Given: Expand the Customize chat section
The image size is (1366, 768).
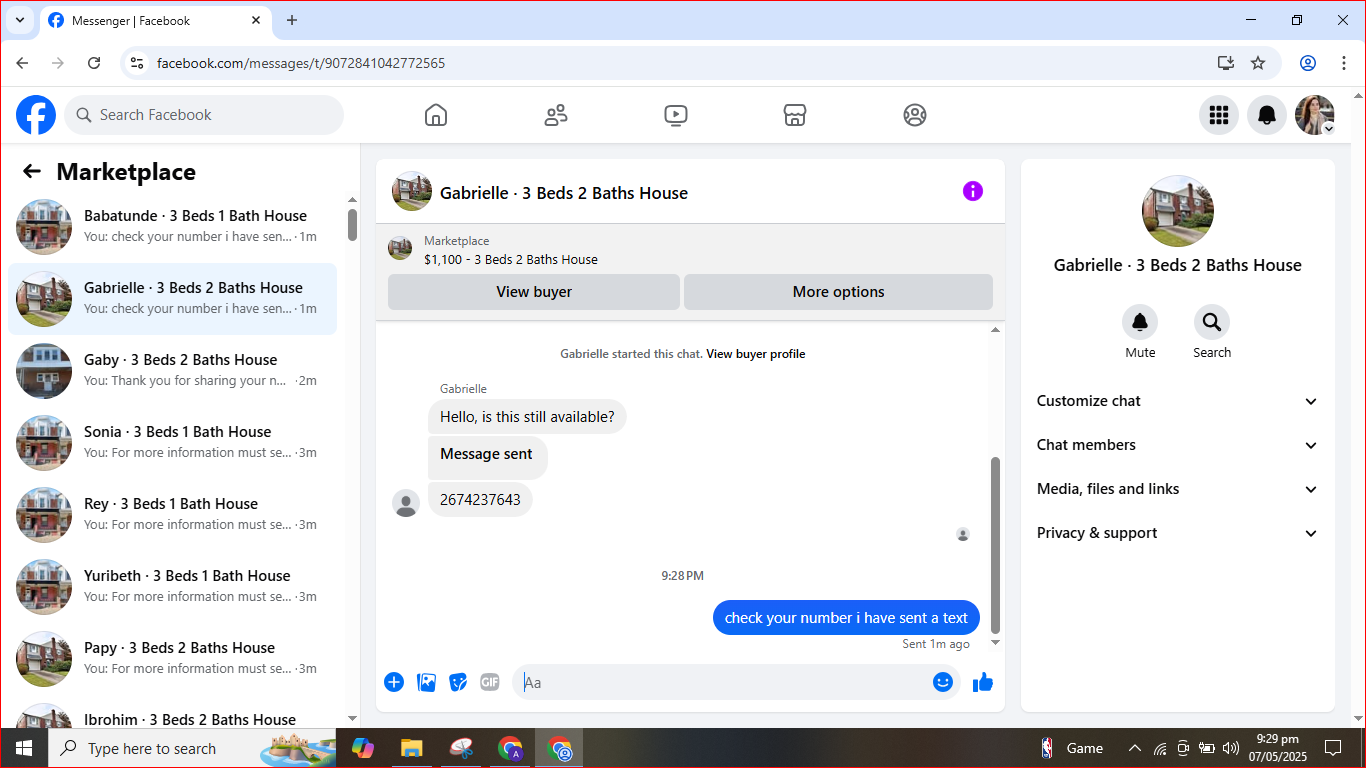Looking at the screenshot, I should pos(1177,401).
